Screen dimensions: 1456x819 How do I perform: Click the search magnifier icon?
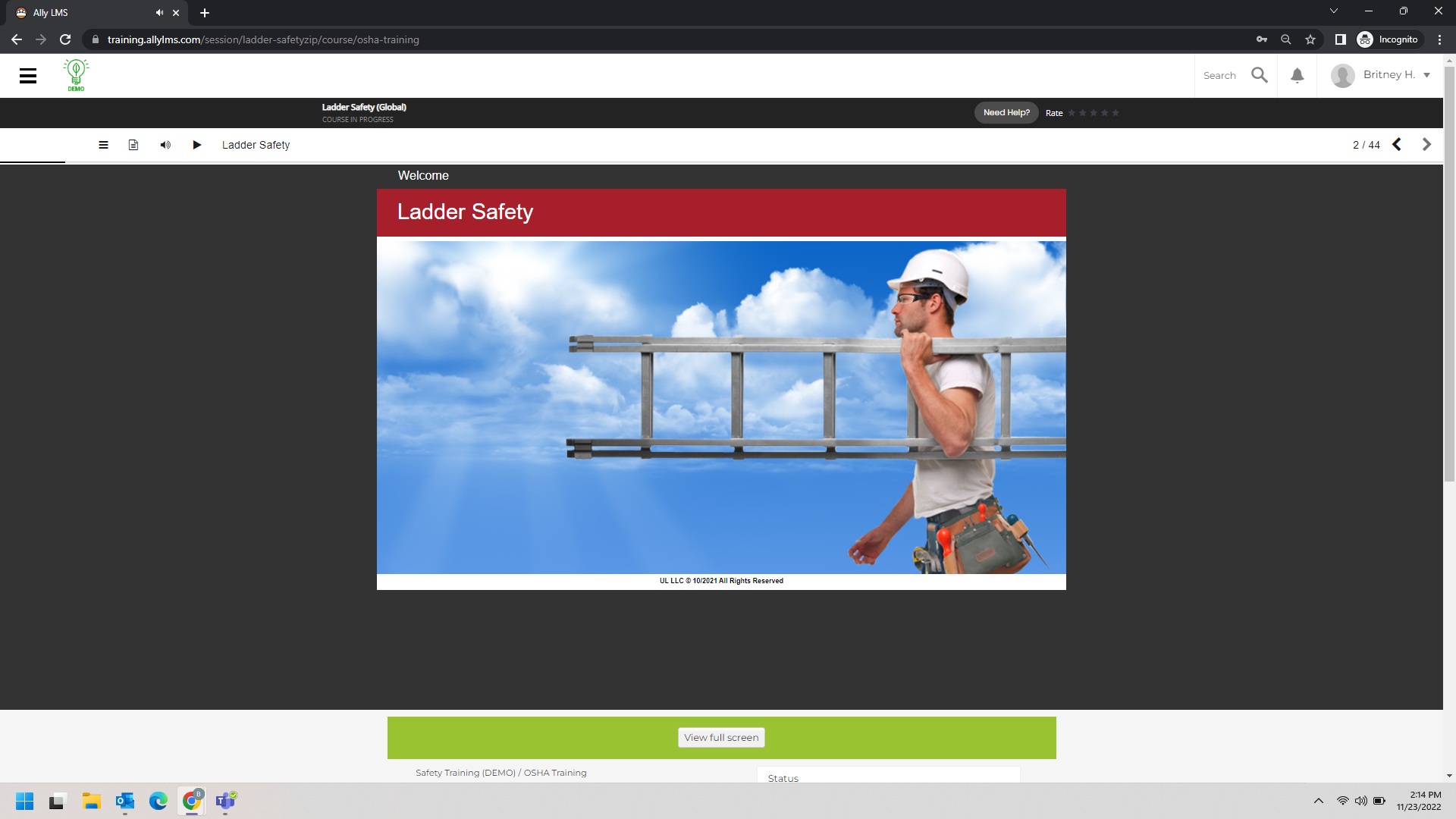tap(1260, 75)
